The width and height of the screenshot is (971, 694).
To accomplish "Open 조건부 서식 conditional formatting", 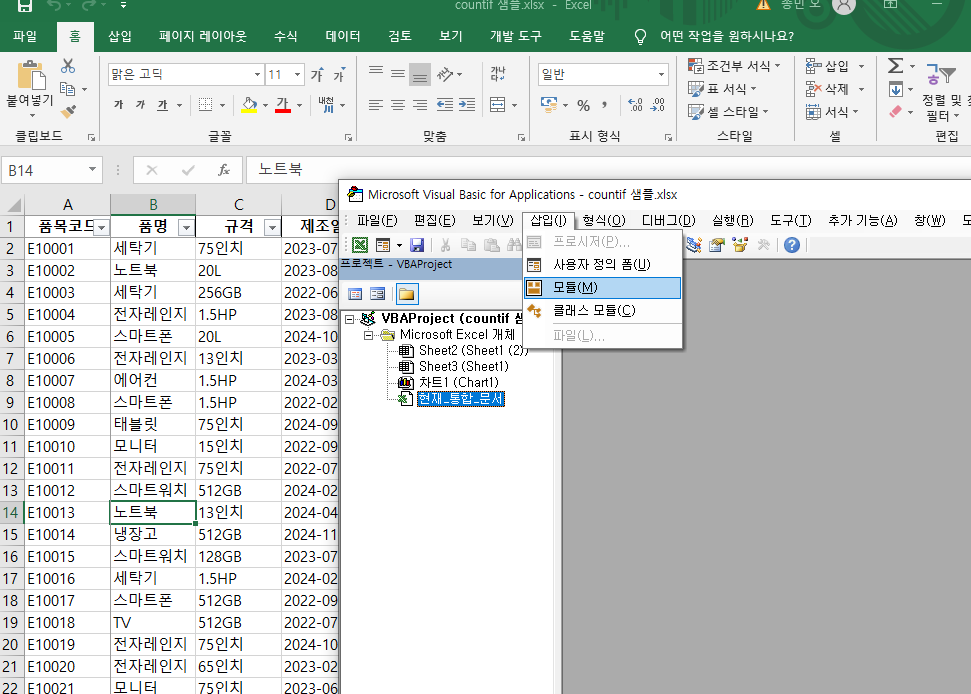I will pos(734,66).
